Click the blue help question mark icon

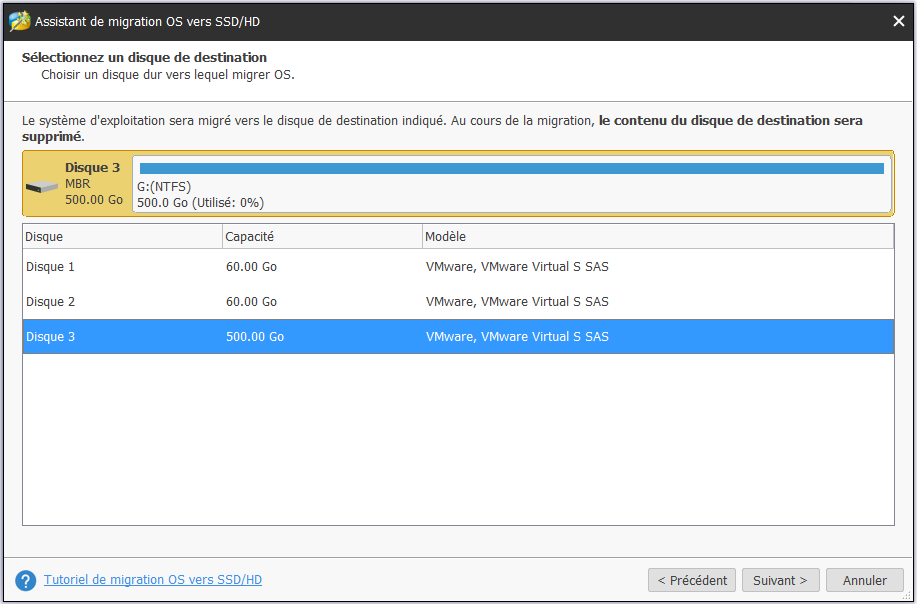[x=26, y=580]
